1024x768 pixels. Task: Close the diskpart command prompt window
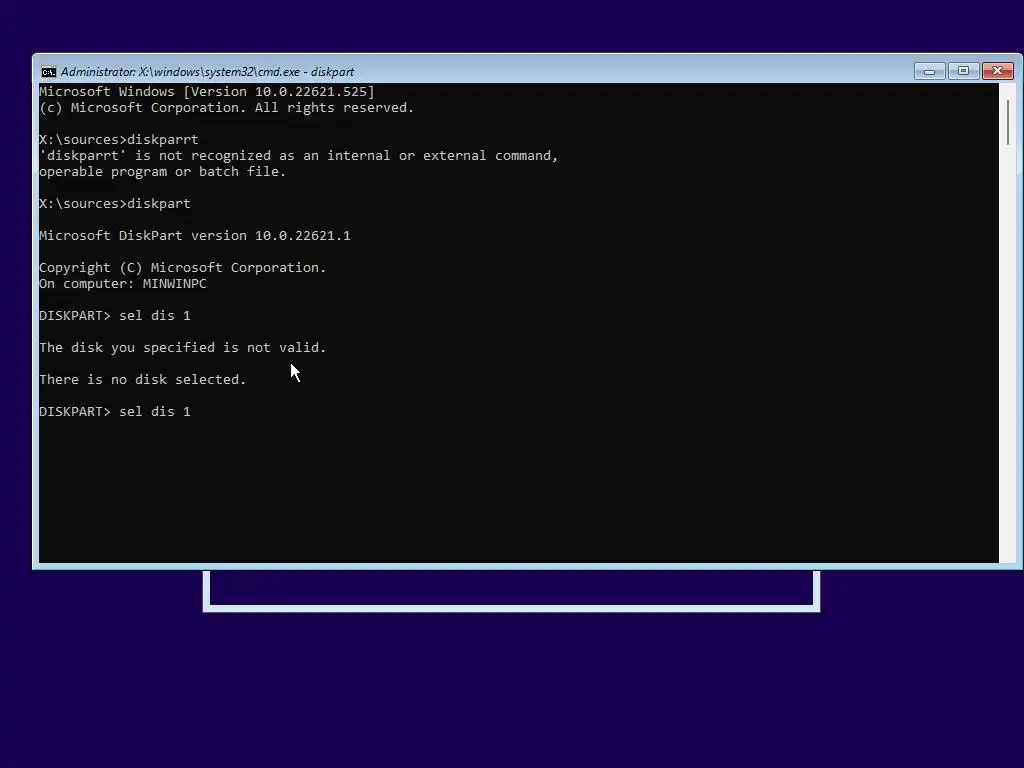point(998,71)
